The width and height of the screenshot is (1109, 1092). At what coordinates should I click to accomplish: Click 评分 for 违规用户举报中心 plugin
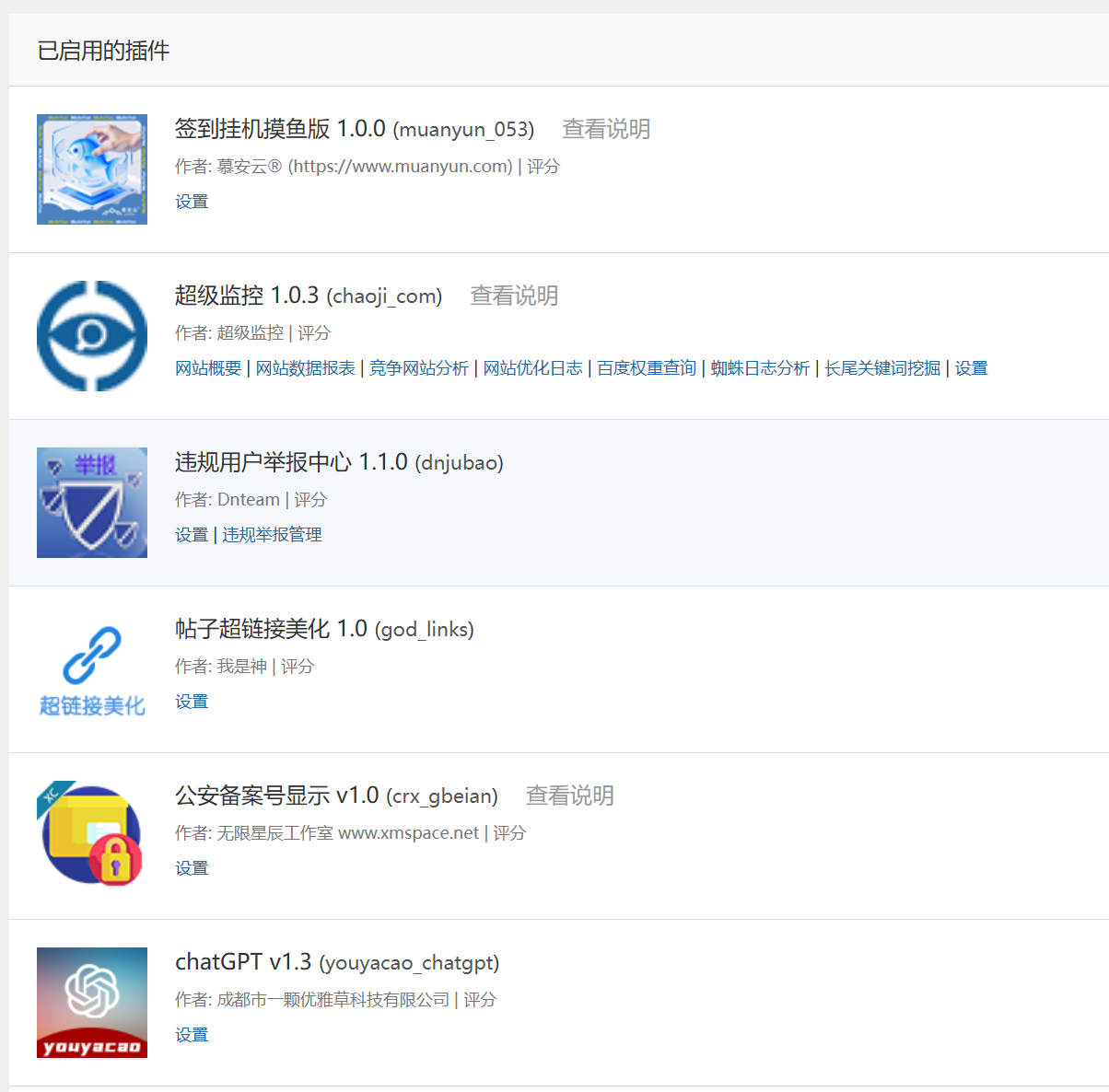pyautogui.click(x=310, y=500)
